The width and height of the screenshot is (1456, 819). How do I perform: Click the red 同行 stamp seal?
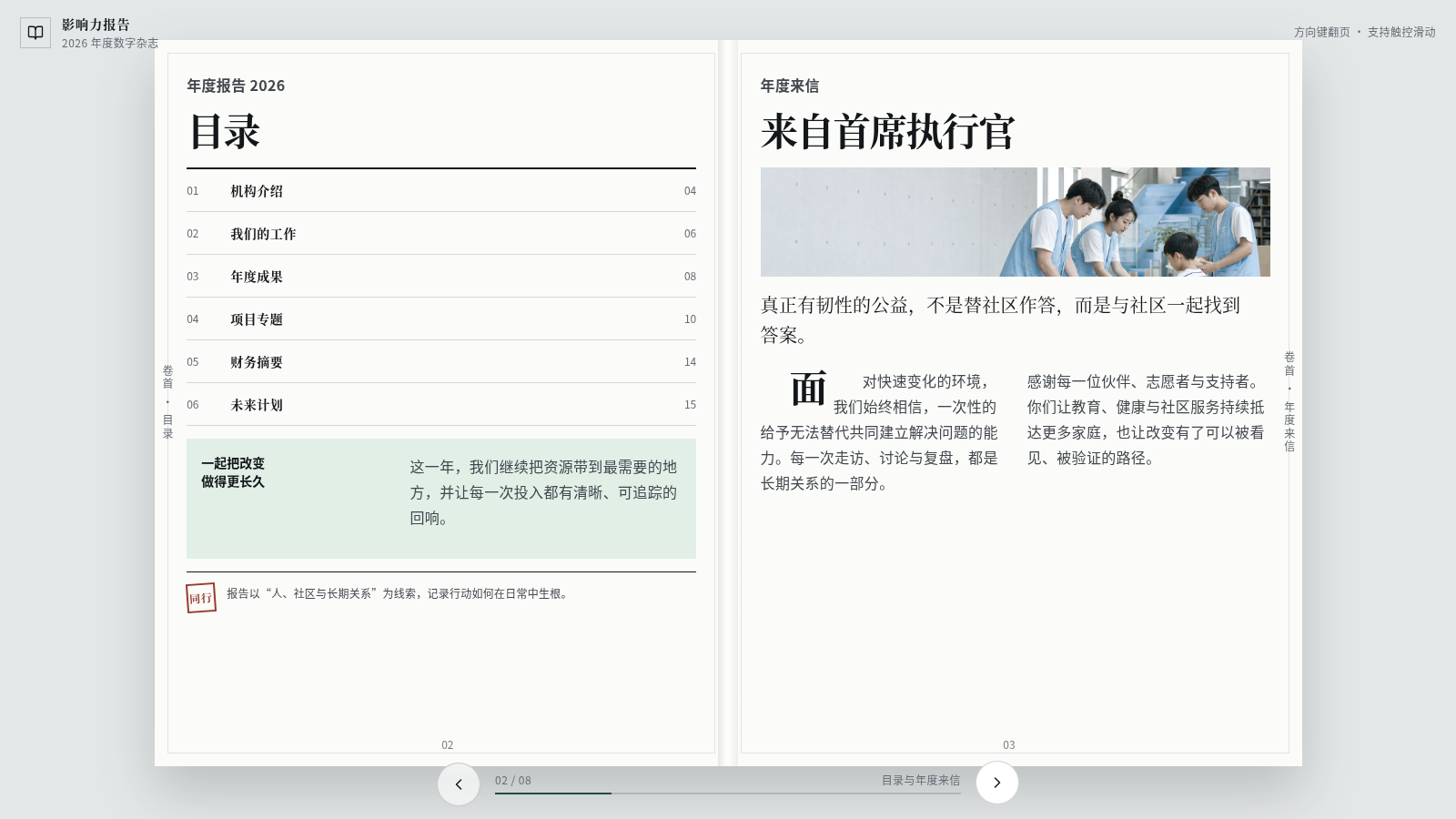coord(201,598)
